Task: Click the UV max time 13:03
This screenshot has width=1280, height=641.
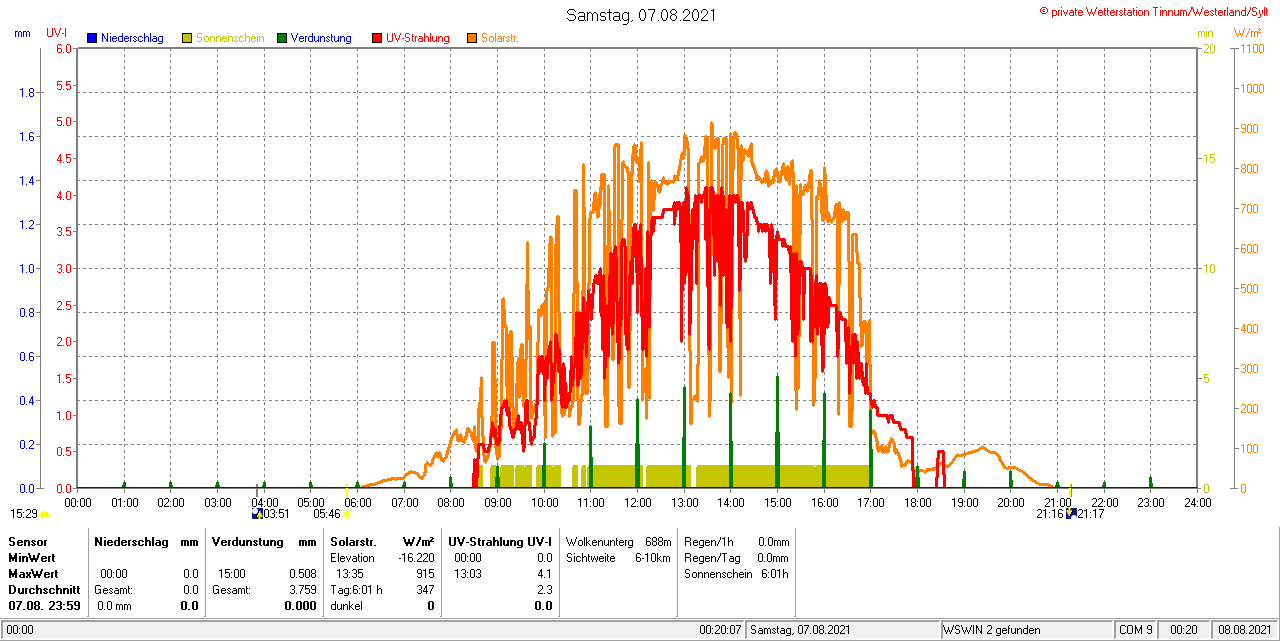Action: [467, 574]
